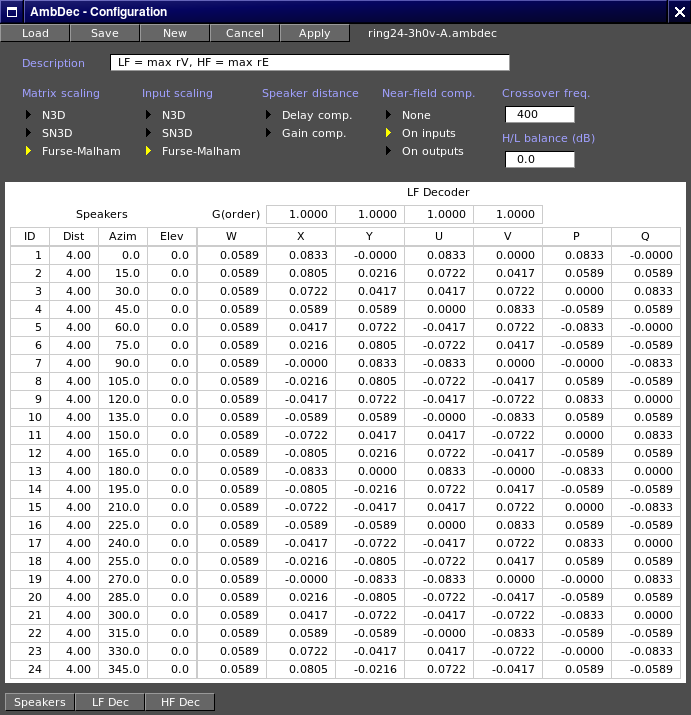
Task: Select V cell 0.0000 of speaker 7
Action: [x=508, y=363]
